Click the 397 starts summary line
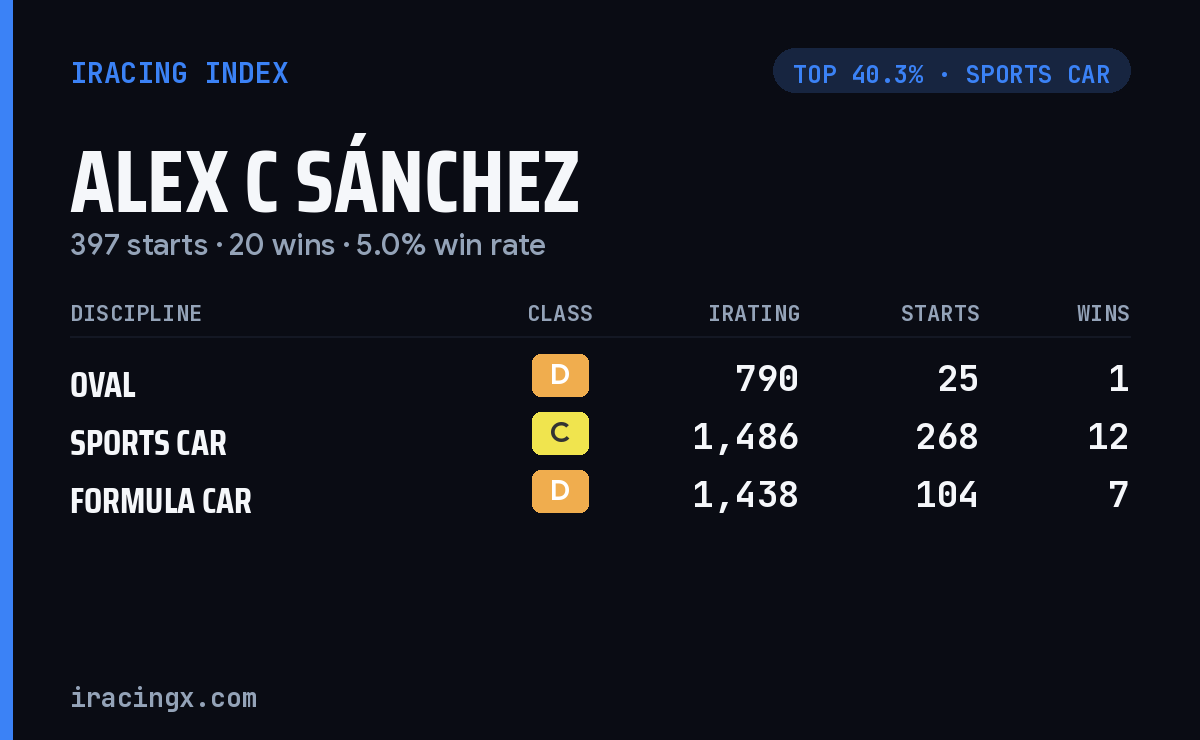This screenshot has width=1200, height=740. pos(308,245)
